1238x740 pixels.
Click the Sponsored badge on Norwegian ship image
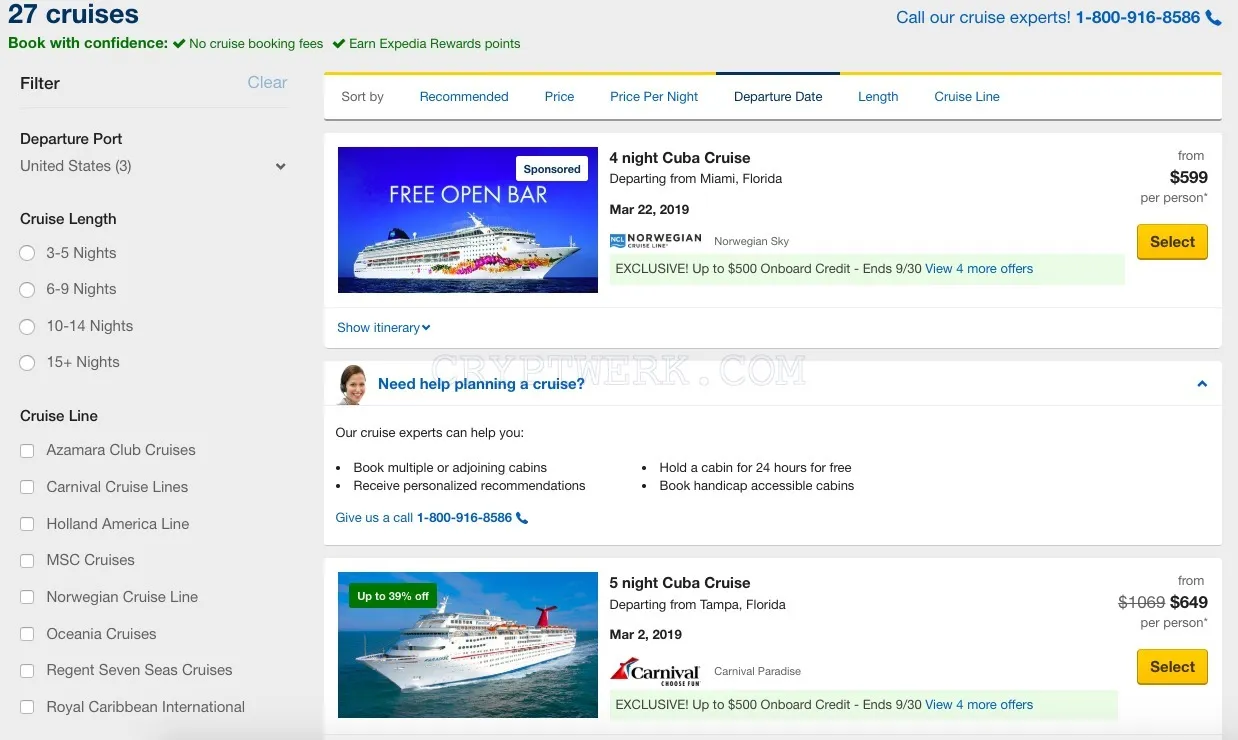point(552,169)
